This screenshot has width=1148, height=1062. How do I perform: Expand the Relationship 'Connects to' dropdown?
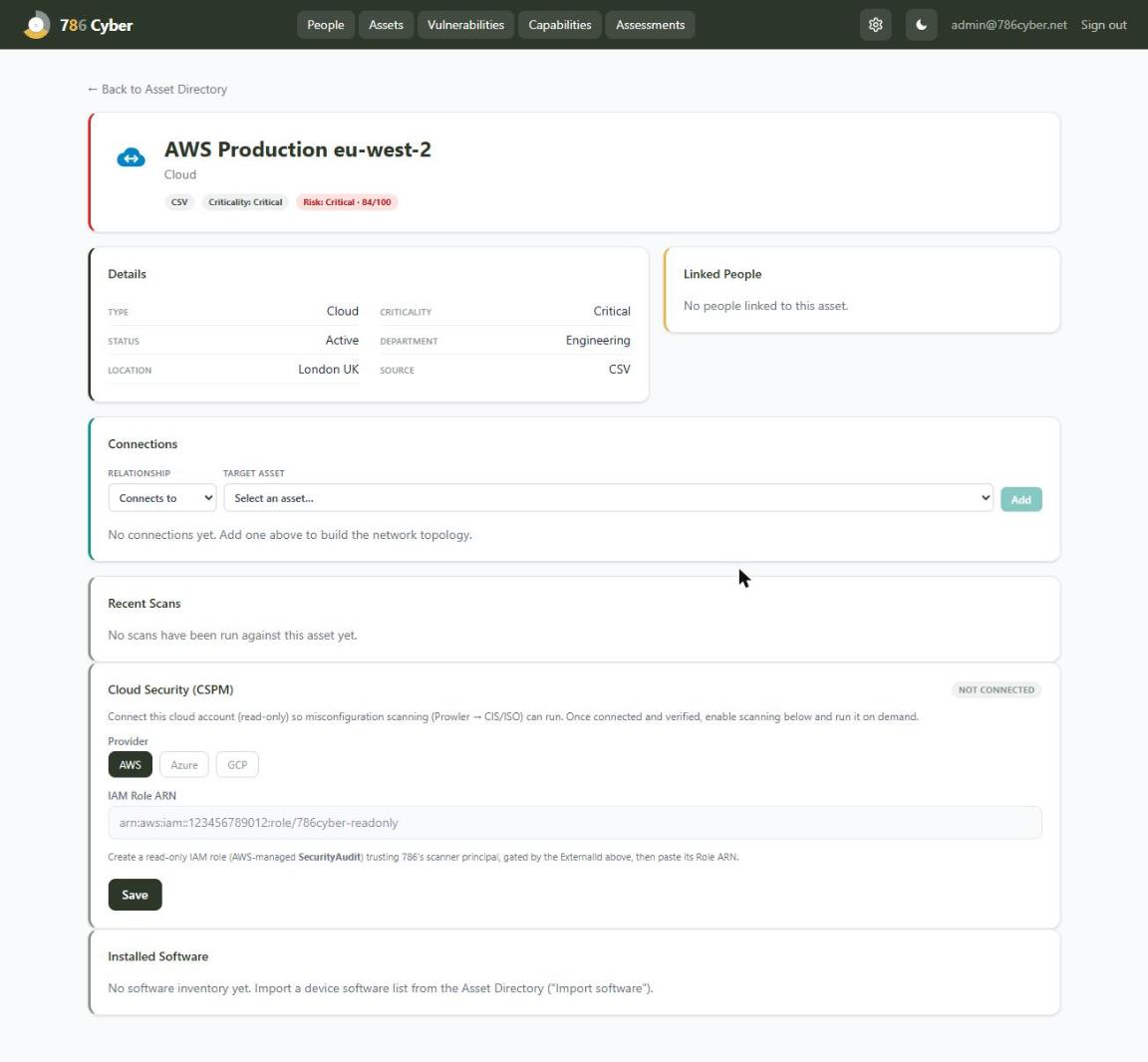click(x=161, y=498)
